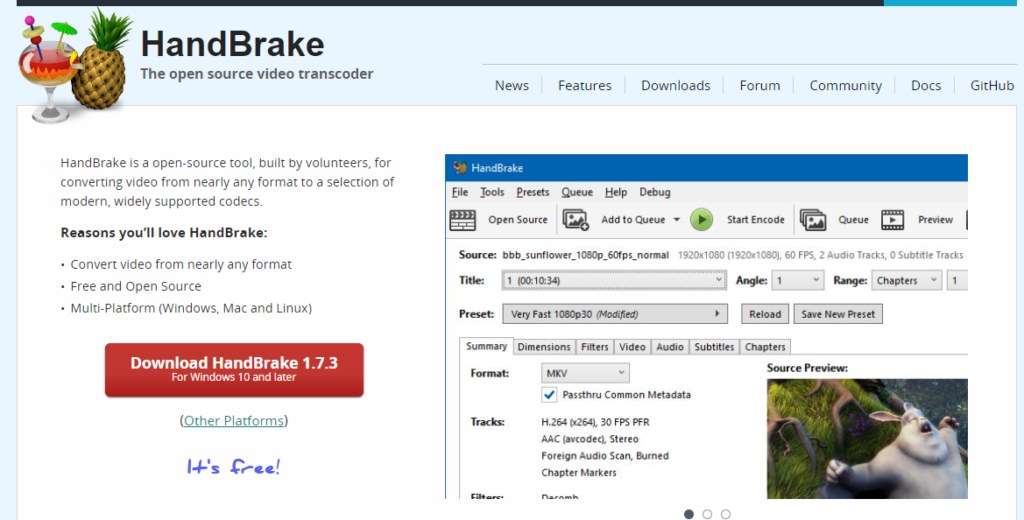Expand the Preset Very Fast 1080p30 selector
Image resolution: width=1024 pixels, height=520 pixels.
tap(615, 314)
